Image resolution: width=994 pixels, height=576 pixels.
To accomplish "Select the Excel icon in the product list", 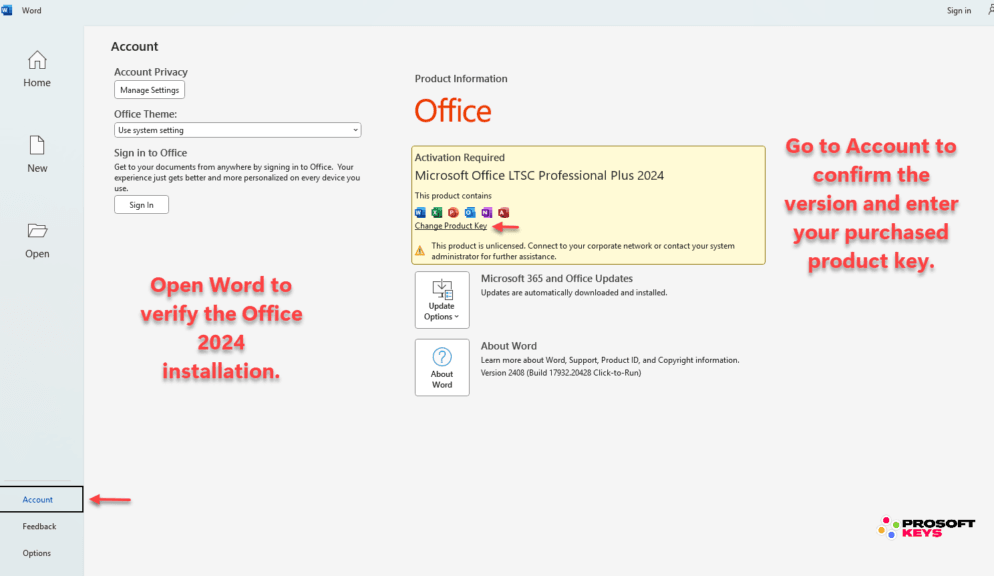I will tap(436, 212).
